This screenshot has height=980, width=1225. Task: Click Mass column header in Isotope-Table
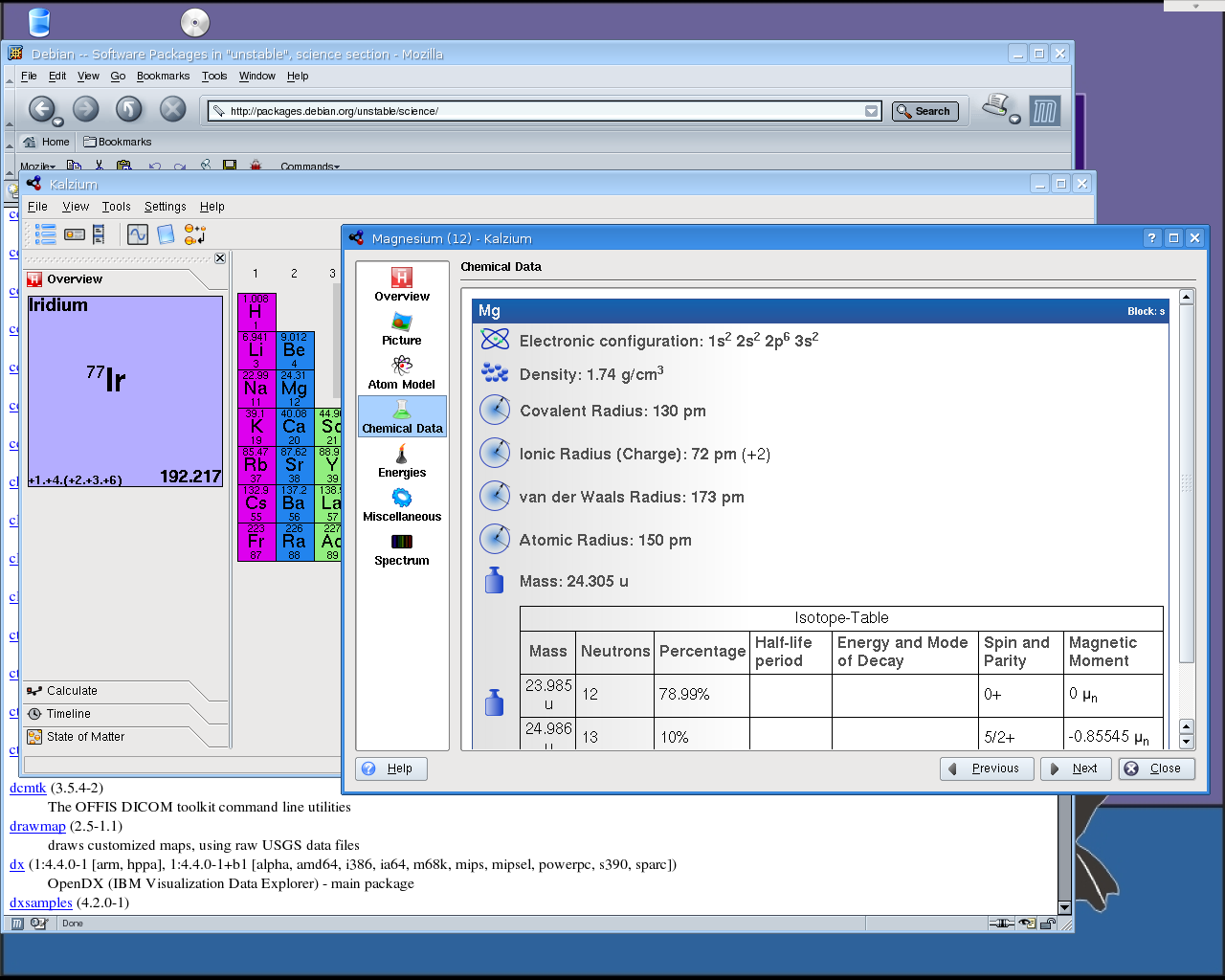pos(548,652)
